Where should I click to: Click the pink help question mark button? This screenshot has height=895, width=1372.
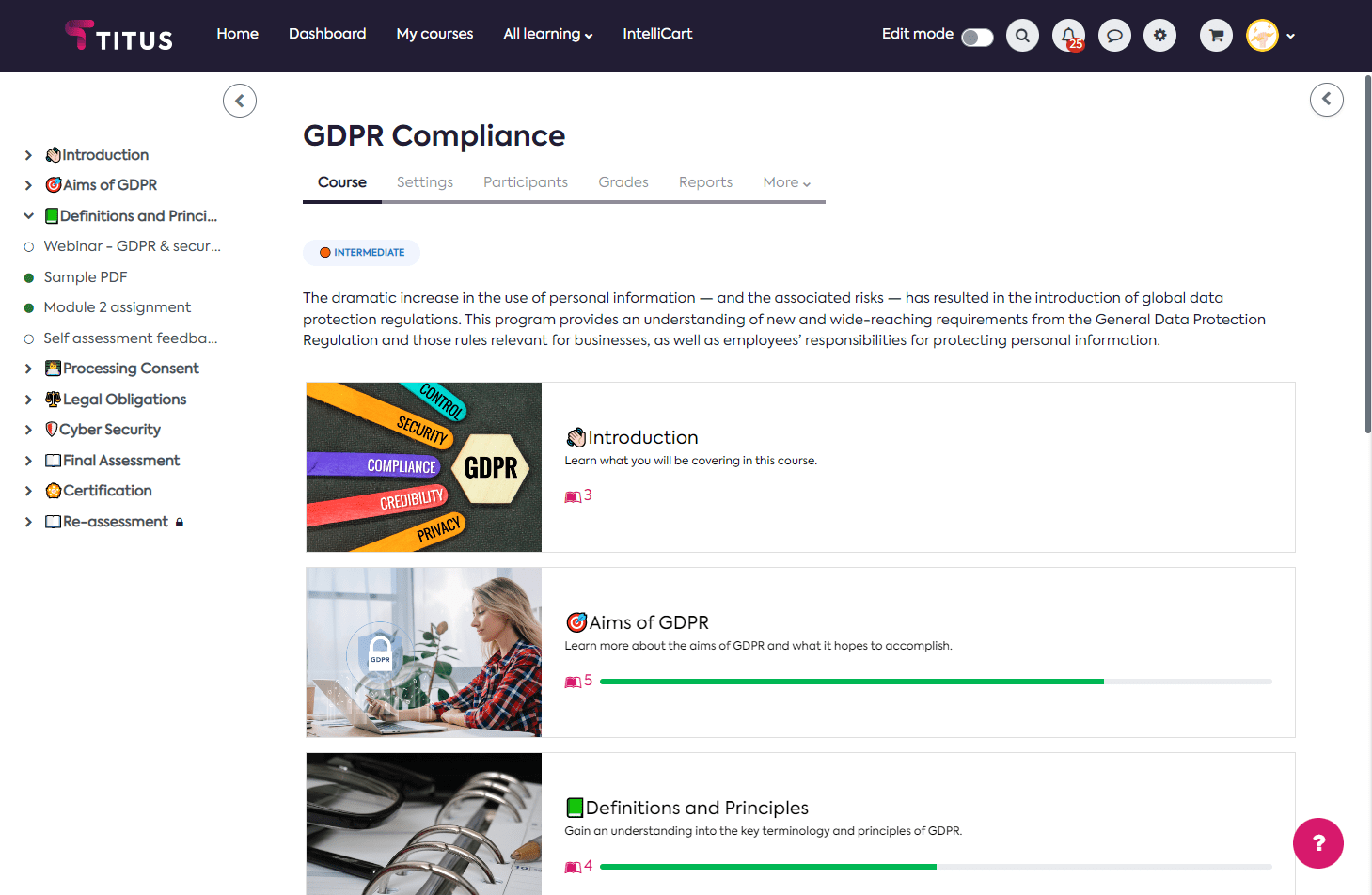pyautogui.click(x=1317, y=843)
